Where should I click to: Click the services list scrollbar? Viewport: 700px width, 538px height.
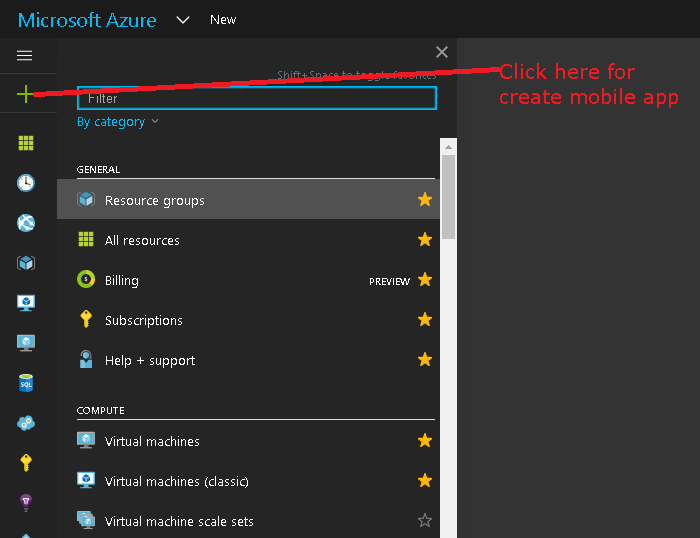click(448, 190)
